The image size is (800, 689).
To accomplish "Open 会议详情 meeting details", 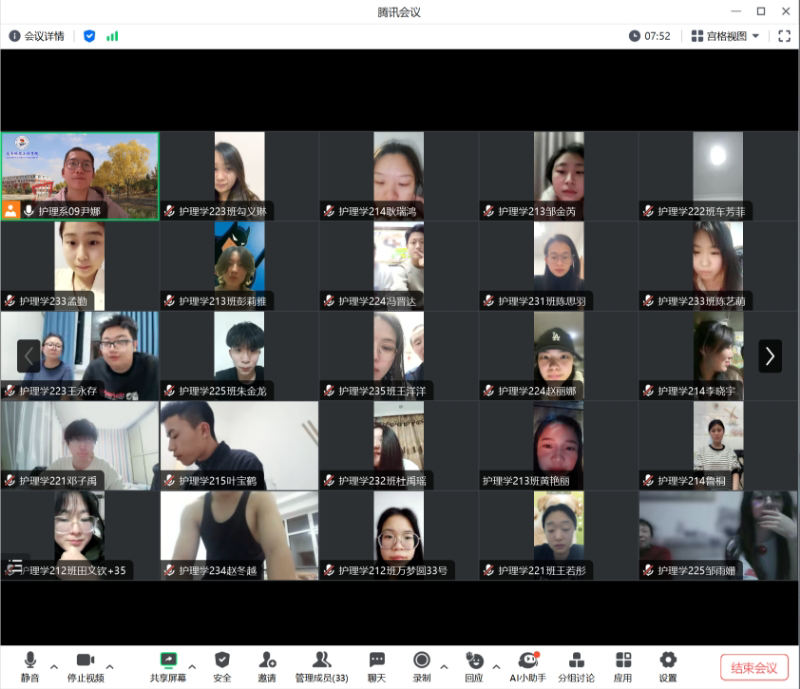I will (37, 36).
